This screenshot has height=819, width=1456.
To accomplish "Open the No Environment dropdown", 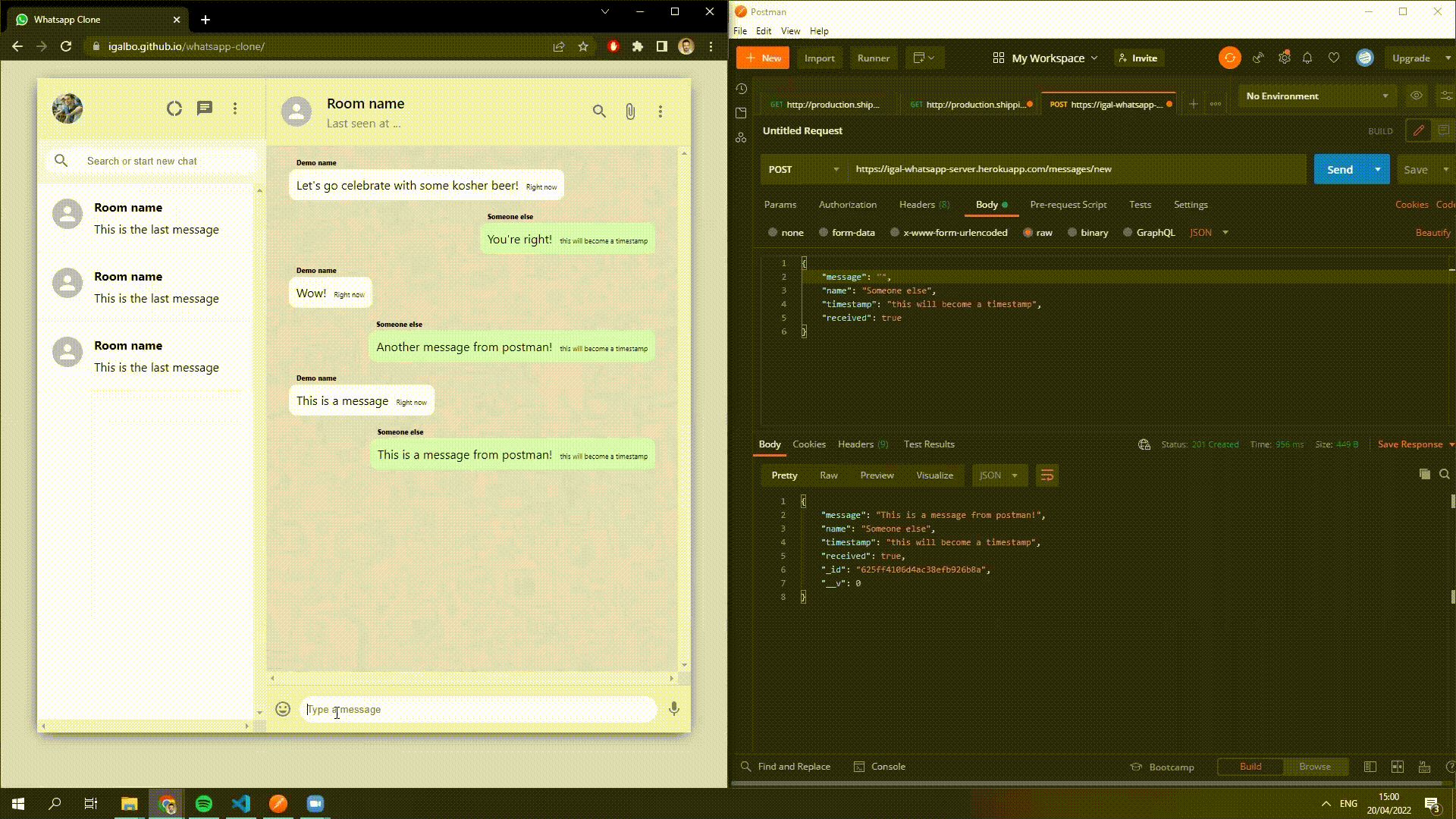I will pos(1317,96).
